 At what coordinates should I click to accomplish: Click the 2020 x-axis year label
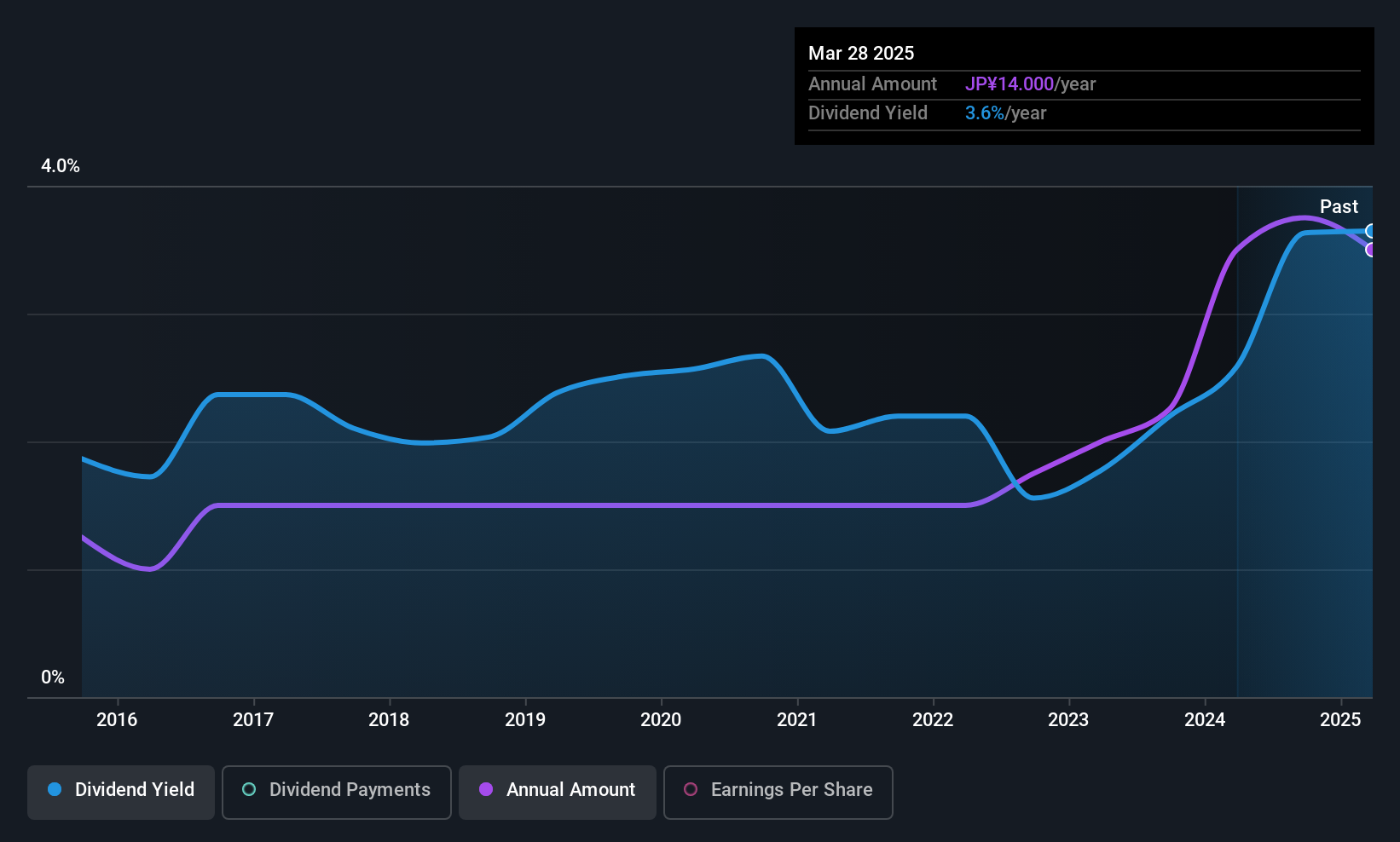[x=661, y=720]
